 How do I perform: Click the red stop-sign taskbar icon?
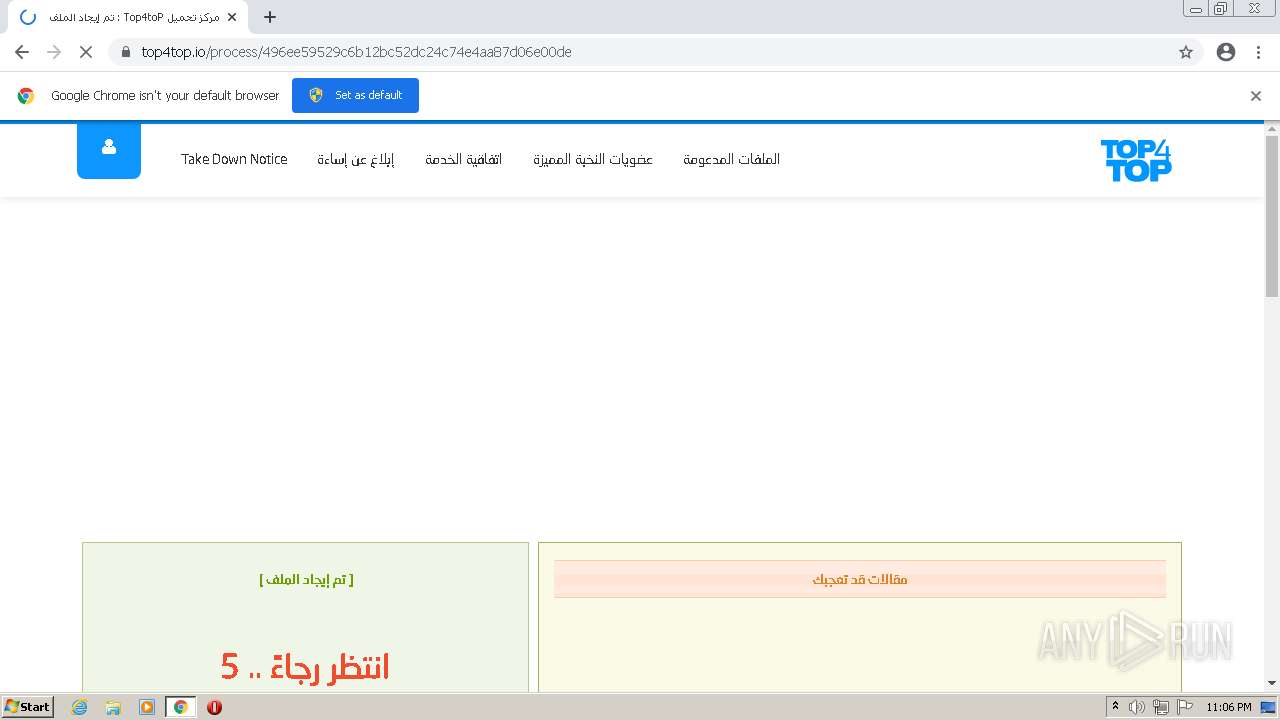(214, 707)
